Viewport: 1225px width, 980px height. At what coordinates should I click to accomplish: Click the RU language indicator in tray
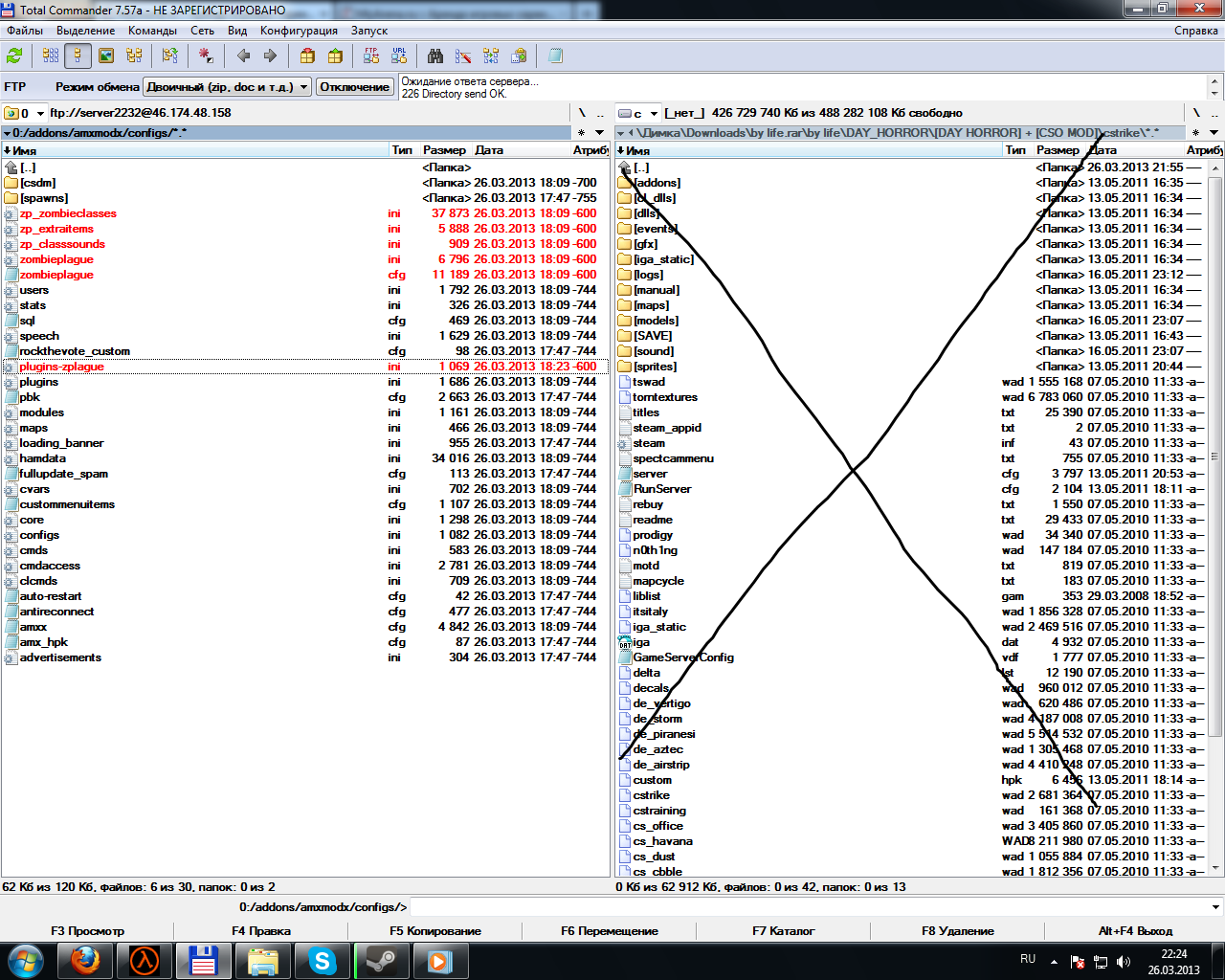(1028, 959)
